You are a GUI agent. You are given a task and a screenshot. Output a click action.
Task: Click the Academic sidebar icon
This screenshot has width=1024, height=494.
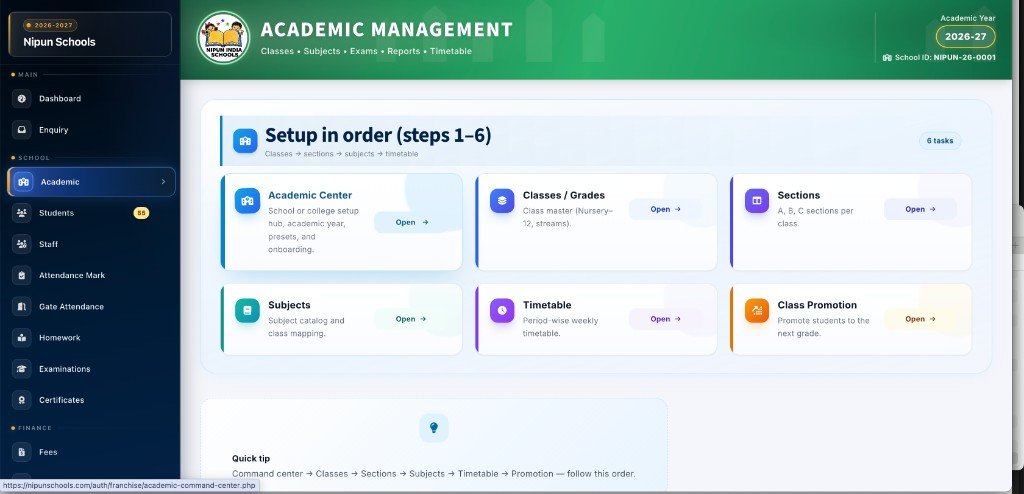tap(24, 182)
